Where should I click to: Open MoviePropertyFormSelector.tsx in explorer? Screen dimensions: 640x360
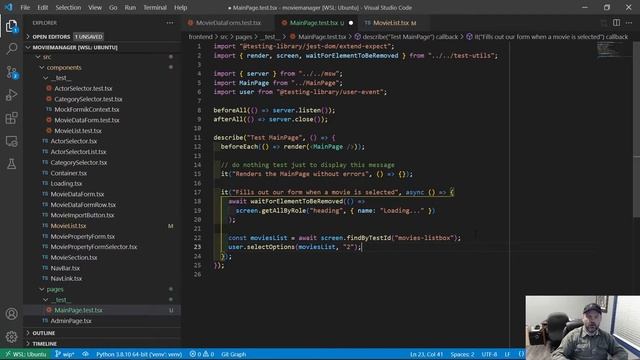pyautogui.click(x=94, y=247)
